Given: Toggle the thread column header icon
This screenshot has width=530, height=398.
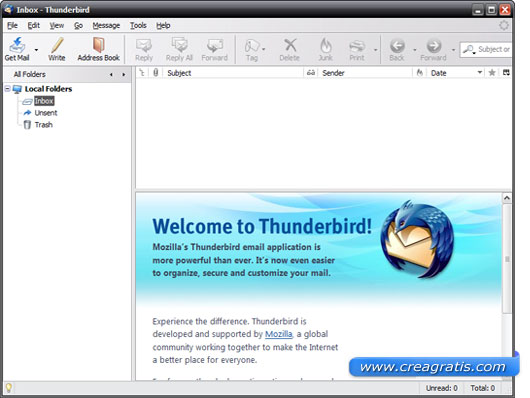Looking at the screenshot, I should (142, 72).
